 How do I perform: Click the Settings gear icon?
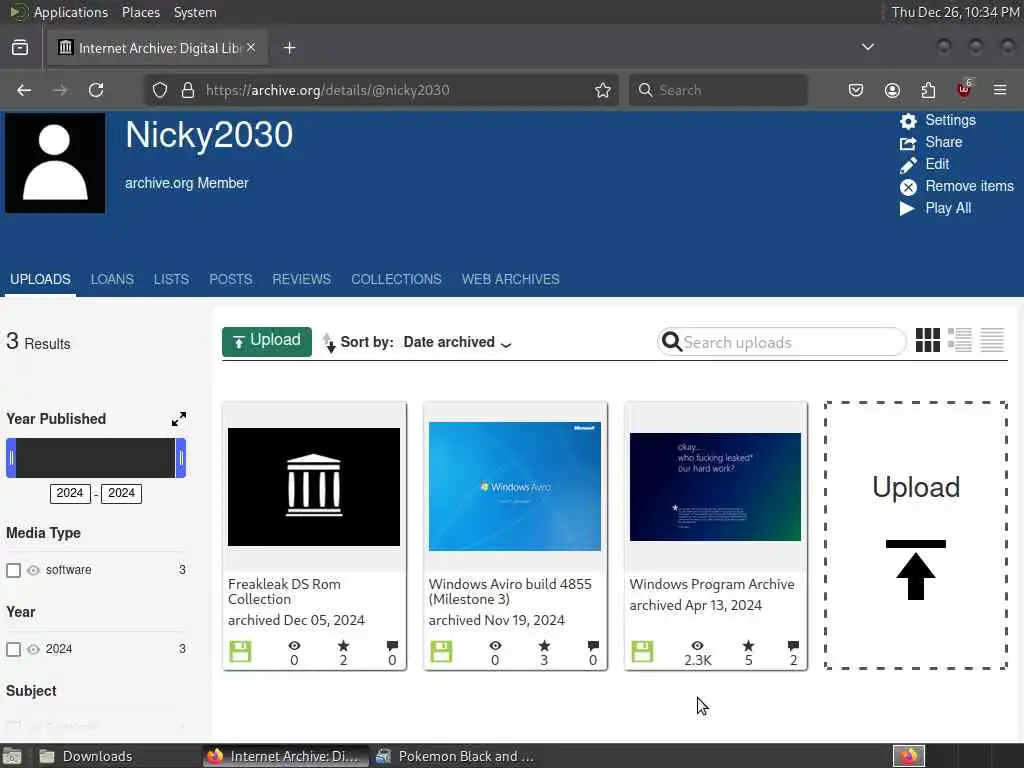coord(908,121)
